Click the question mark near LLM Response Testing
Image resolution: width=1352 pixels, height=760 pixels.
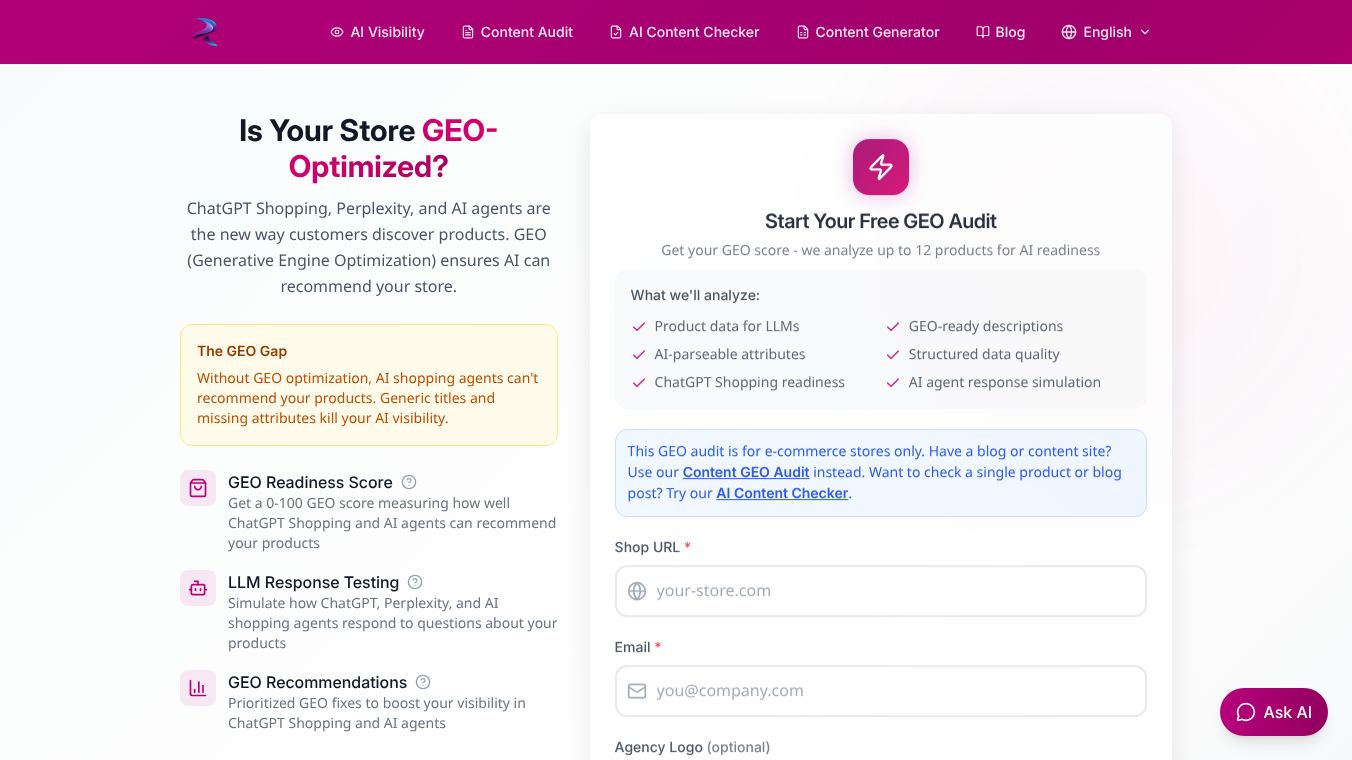pyautogui.click(x=415, y=582)
